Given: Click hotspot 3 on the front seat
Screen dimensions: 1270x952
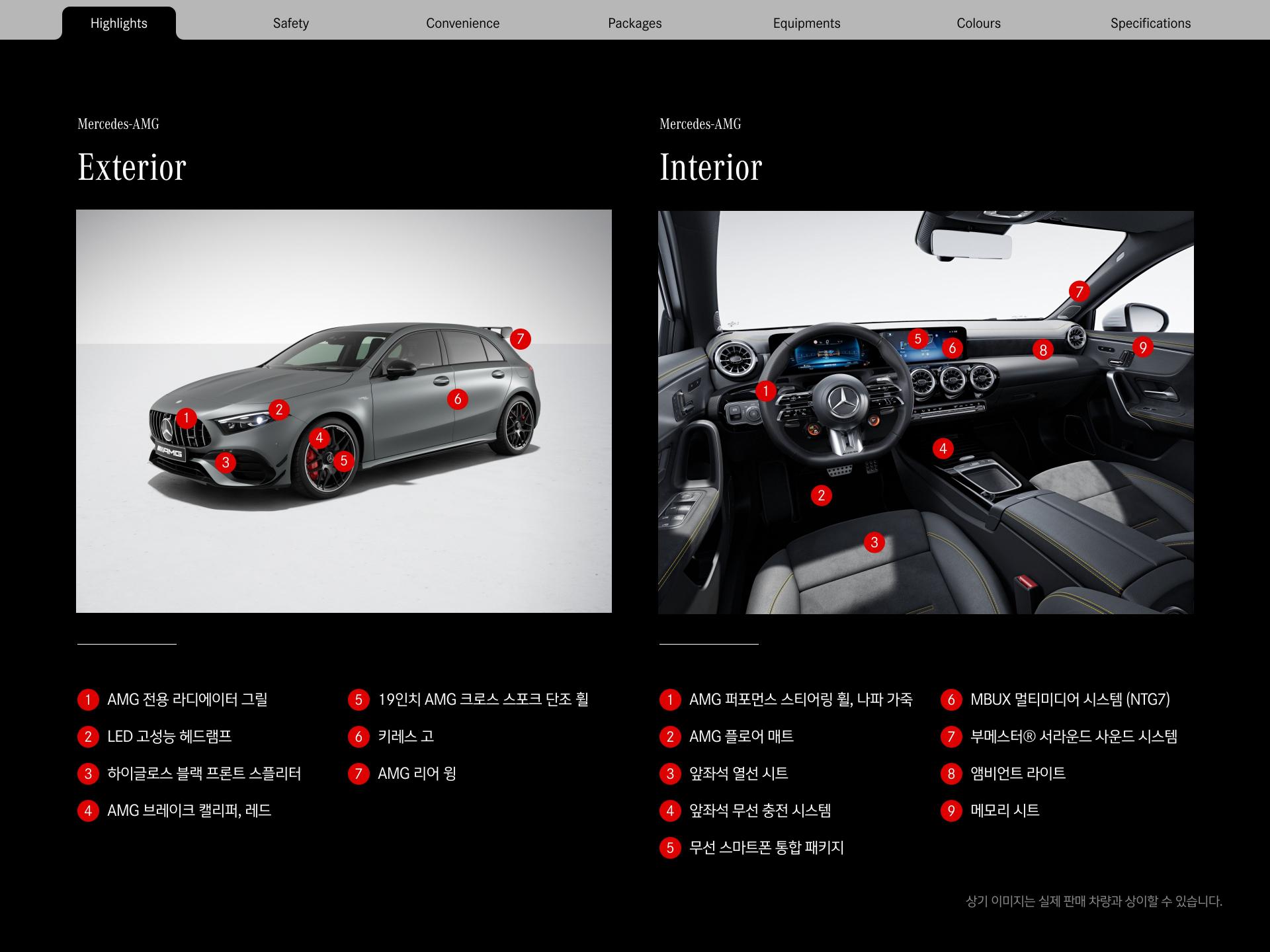Looking at the screenshot, I should [x=874, y=543].
